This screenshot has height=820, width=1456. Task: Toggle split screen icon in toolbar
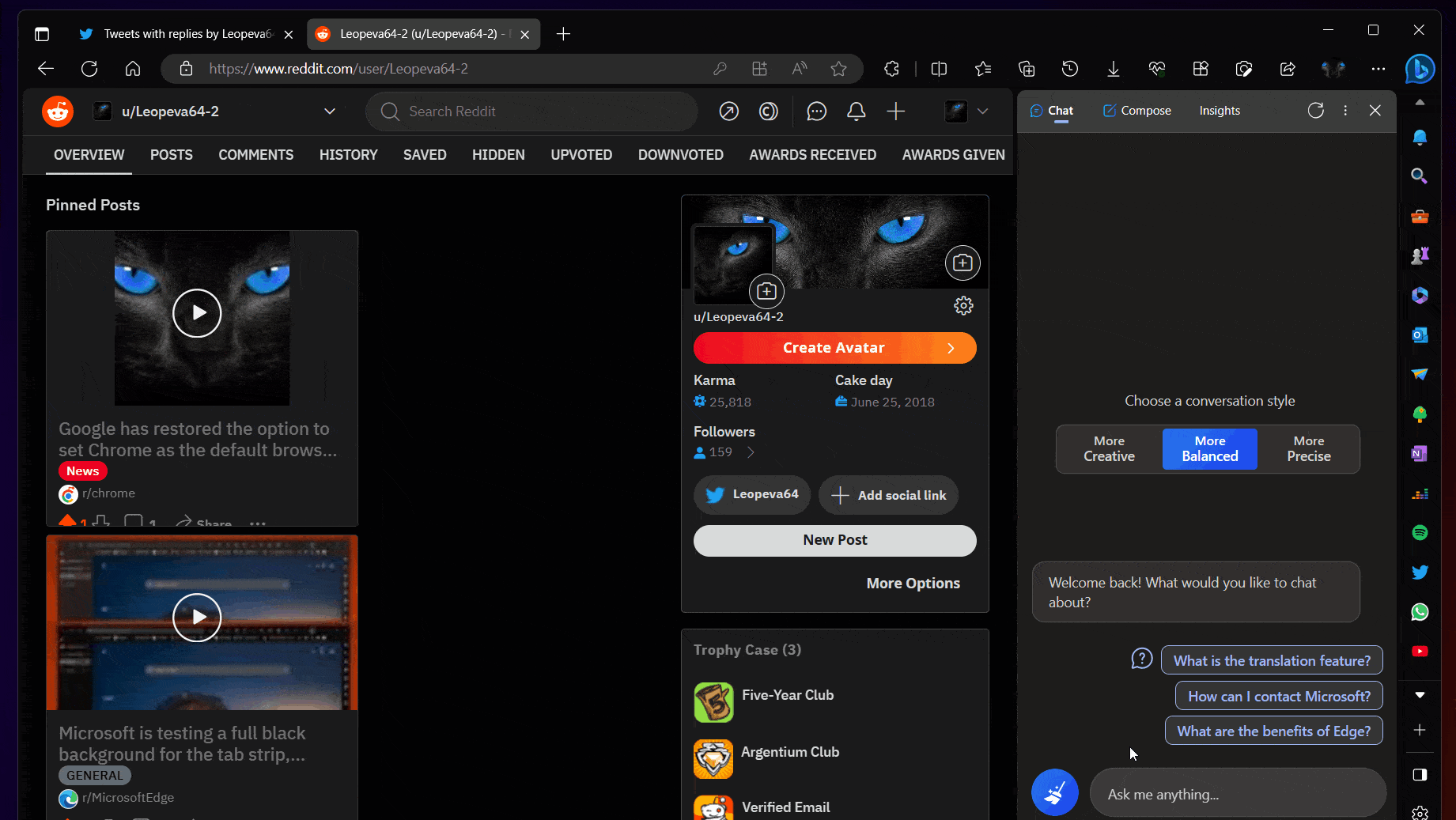[939, 69]
